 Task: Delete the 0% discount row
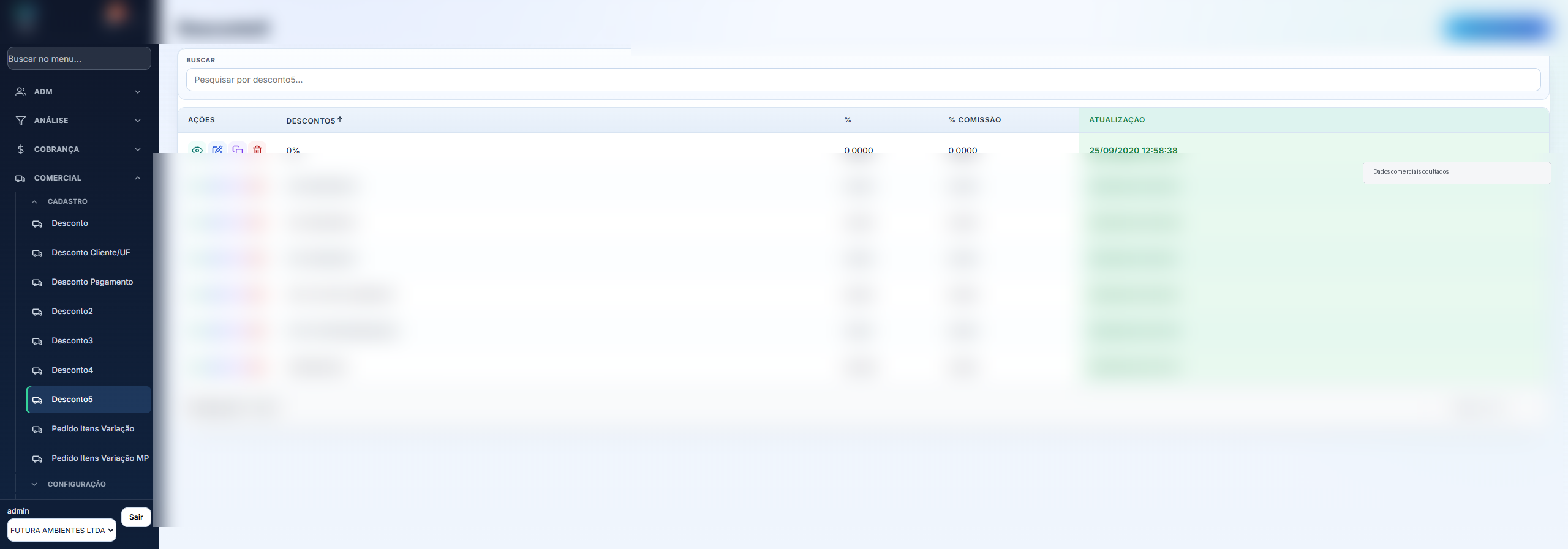(257, 149)
